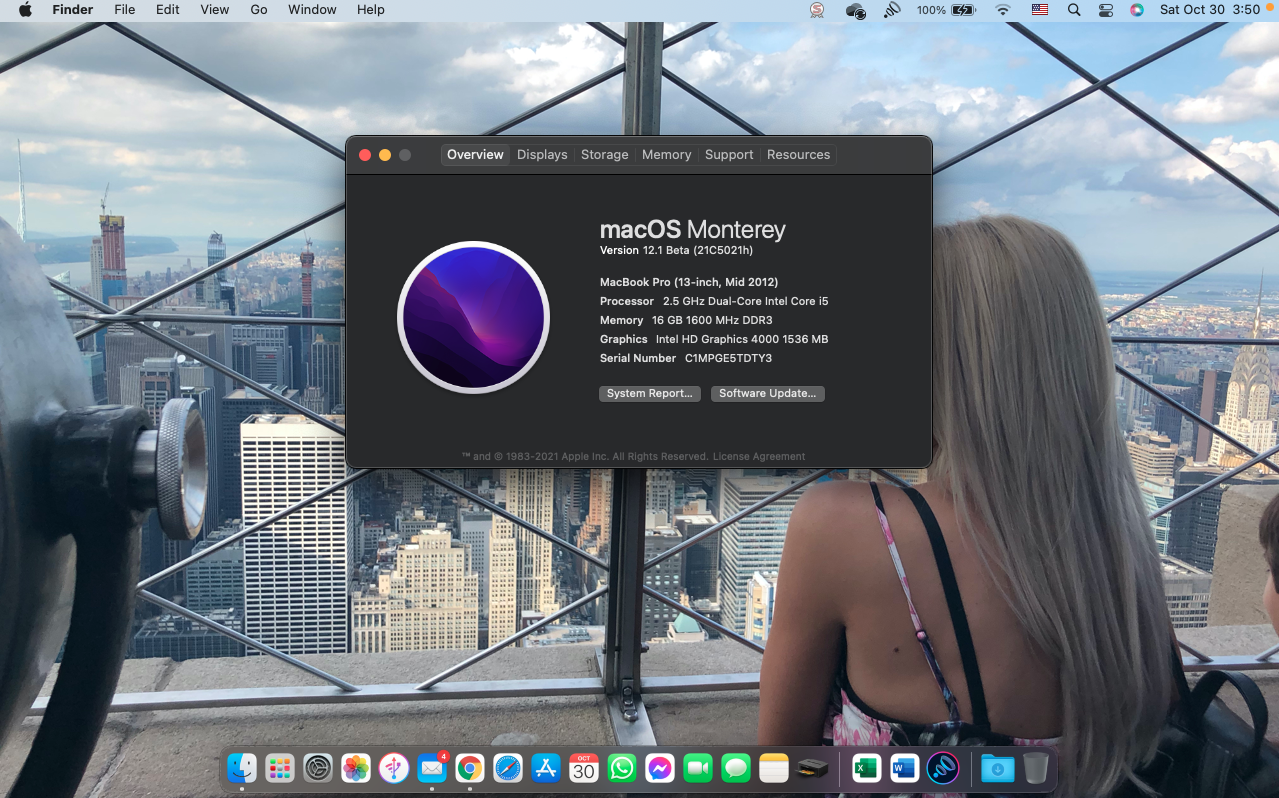Image resolution: width=1279 pixels, height=798 pixels.
Task: Open Finder from the Dock
Action: 242,768
